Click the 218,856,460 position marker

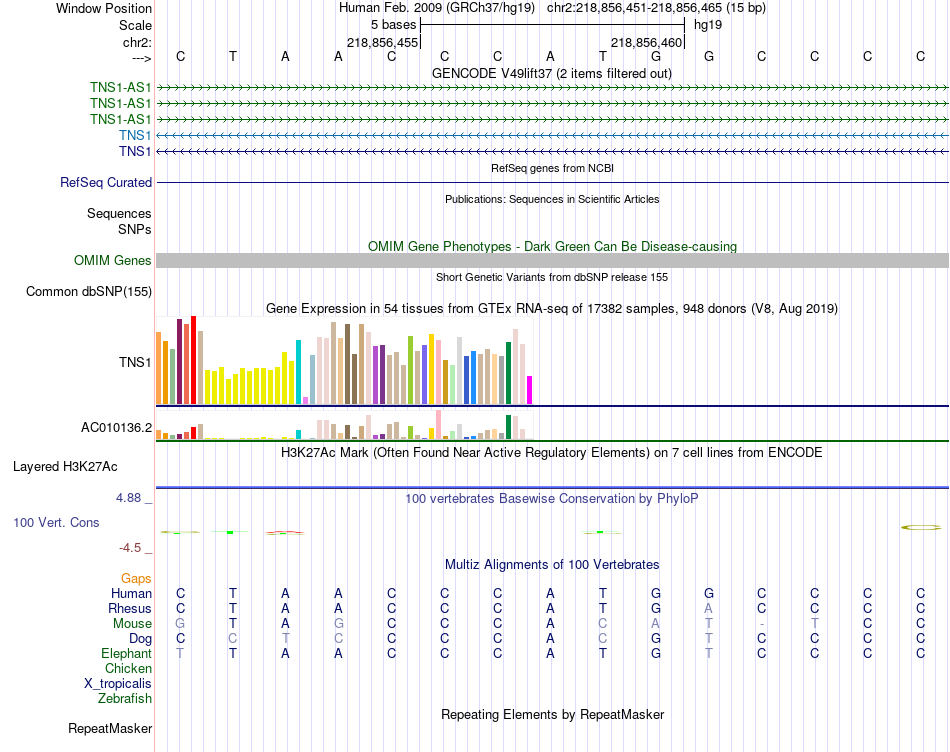pyautogui.click(x=646, y=42)
